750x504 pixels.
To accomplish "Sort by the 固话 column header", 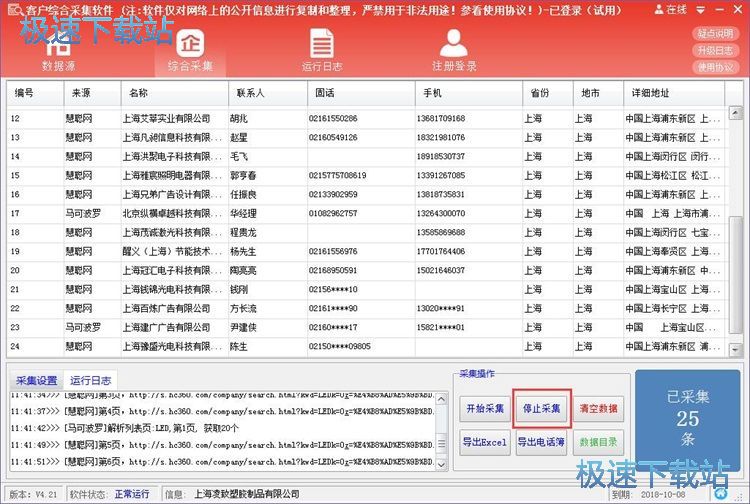I will [361, 93].
